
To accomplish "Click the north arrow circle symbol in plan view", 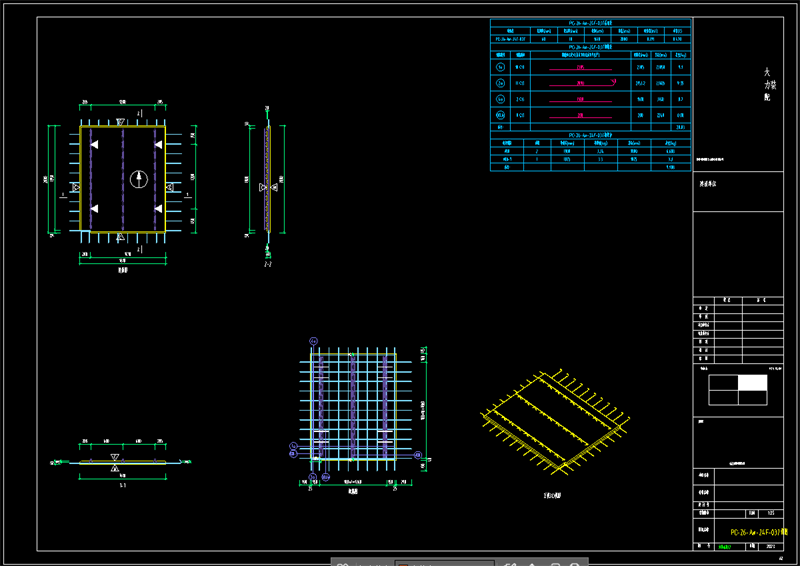I will pyautogui.click(x=139, y=179).
